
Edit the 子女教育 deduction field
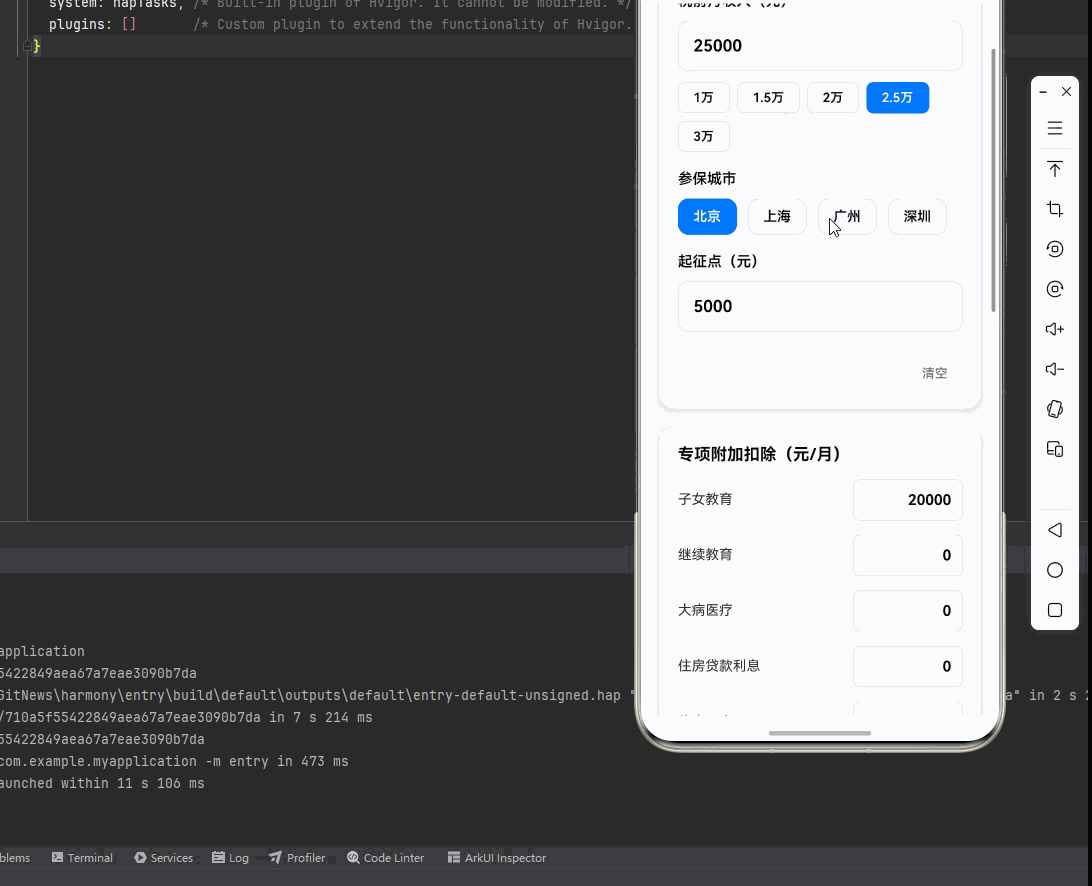pyautogui.click(x=907, y=499)
